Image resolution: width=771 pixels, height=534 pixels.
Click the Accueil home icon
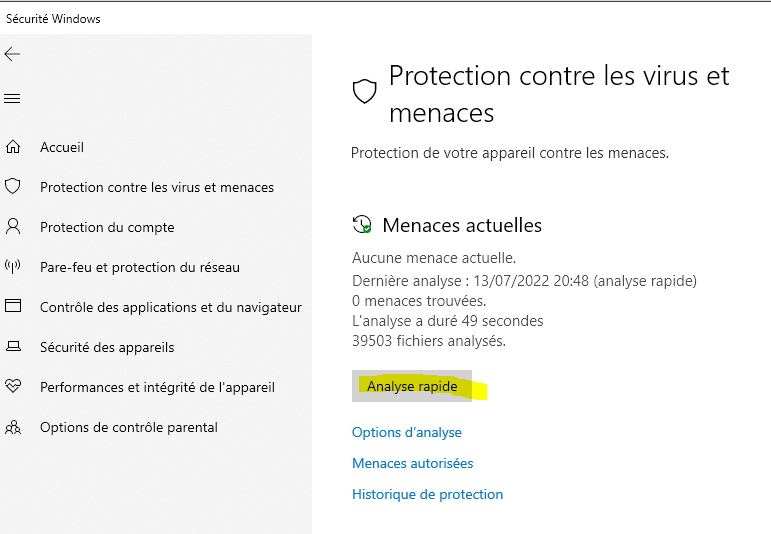click(13, 147)
